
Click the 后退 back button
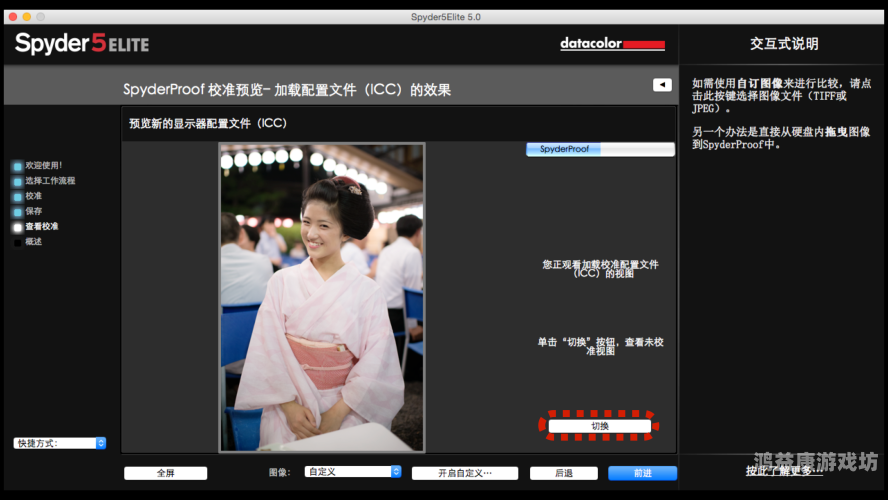(563, 473)
